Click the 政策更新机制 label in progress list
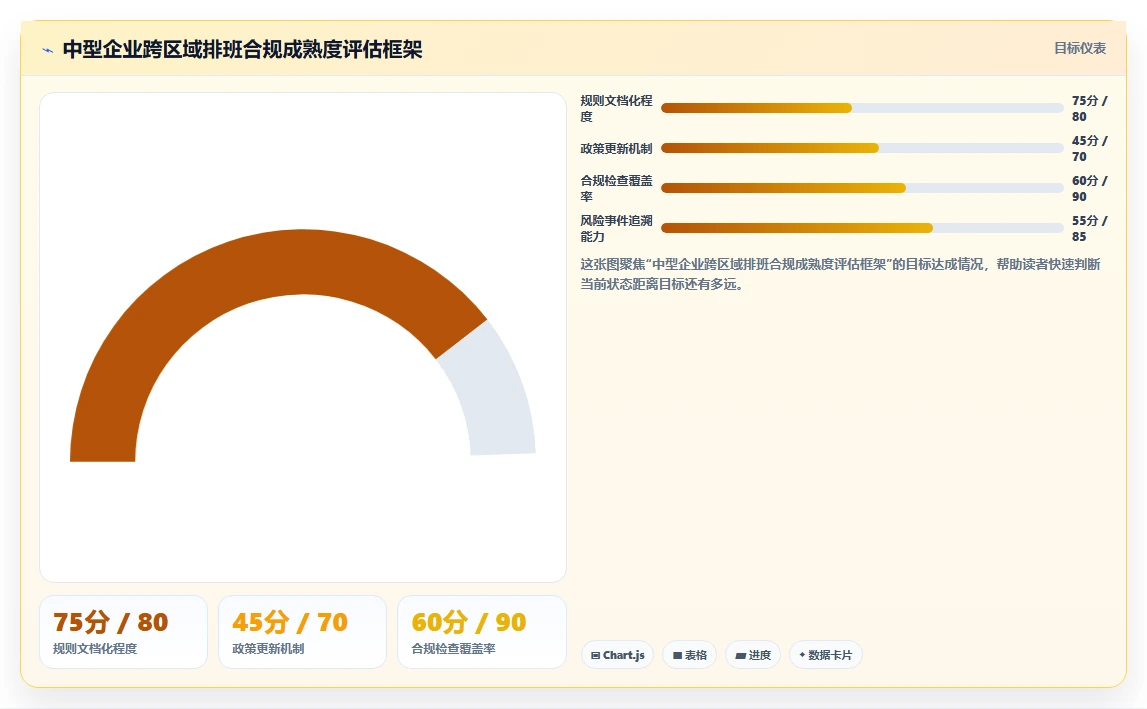This screenshot has height=709, width=1147. pos(616,149)
